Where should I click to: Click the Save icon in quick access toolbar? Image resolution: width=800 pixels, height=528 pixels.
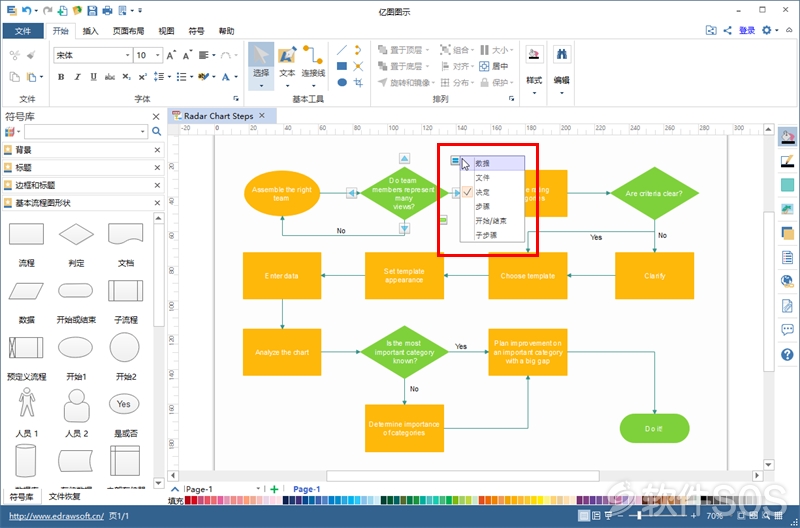(x=92, y=10)
